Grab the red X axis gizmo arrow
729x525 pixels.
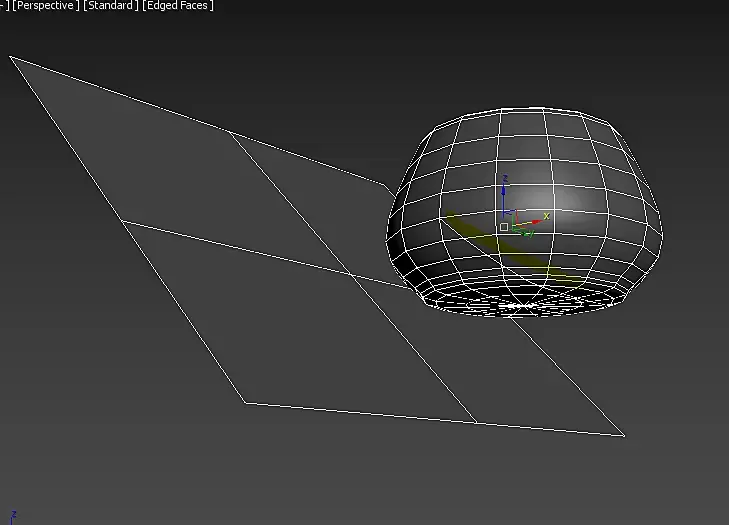(535, 220)
